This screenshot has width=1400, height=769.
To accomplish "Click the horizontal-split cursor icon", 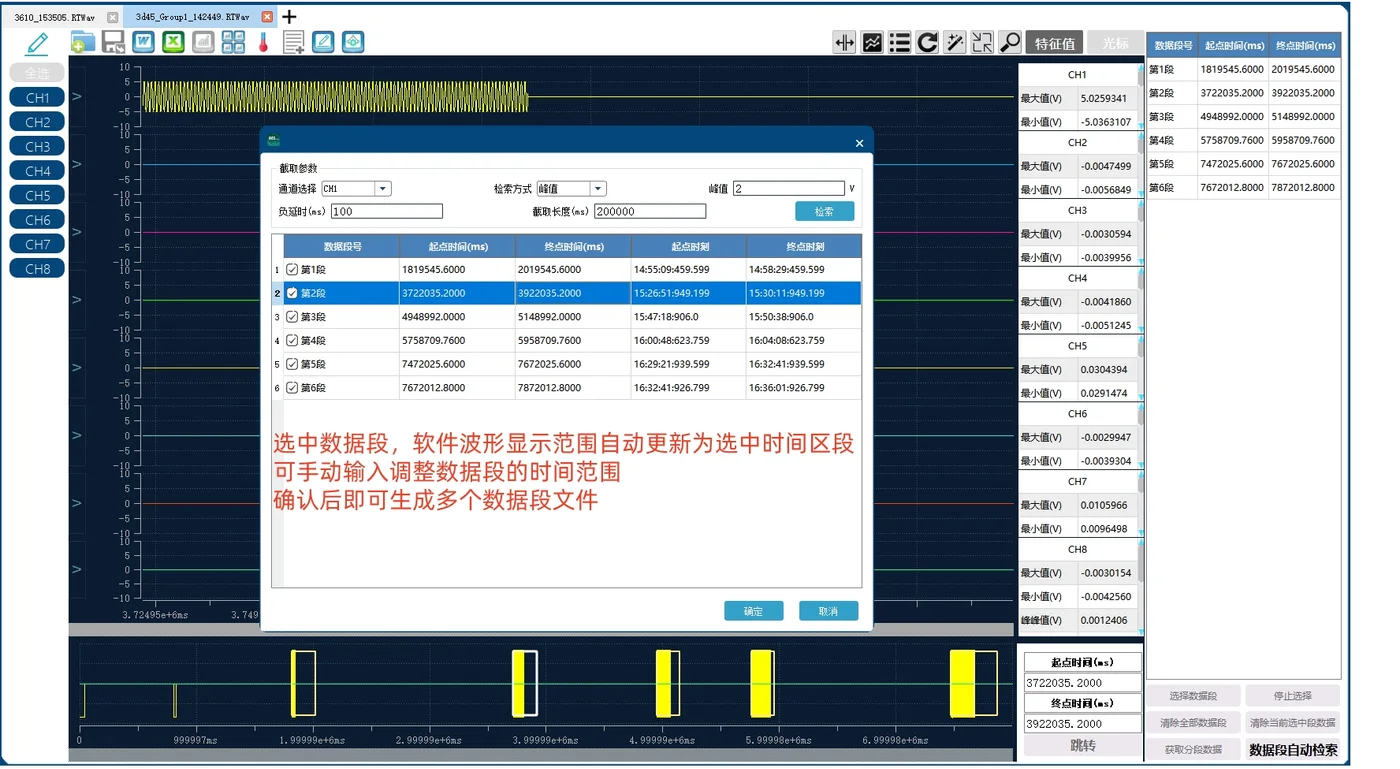I will 844,42.
